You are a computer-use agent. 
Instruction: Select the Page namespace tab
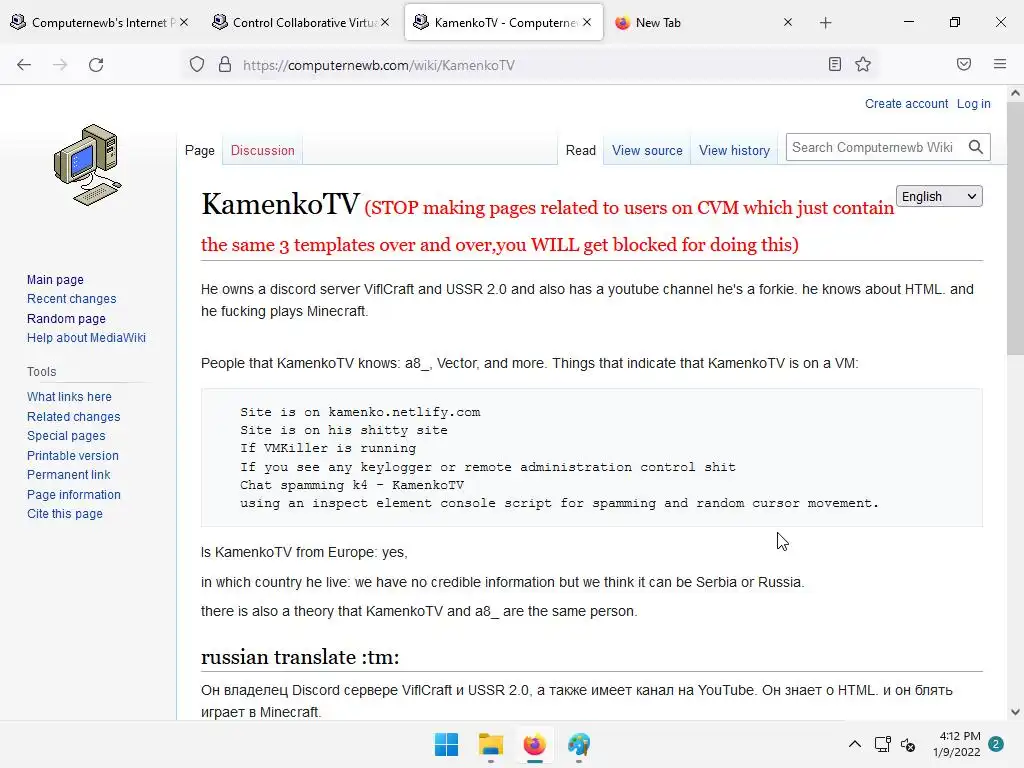click(x=200, y=150)
